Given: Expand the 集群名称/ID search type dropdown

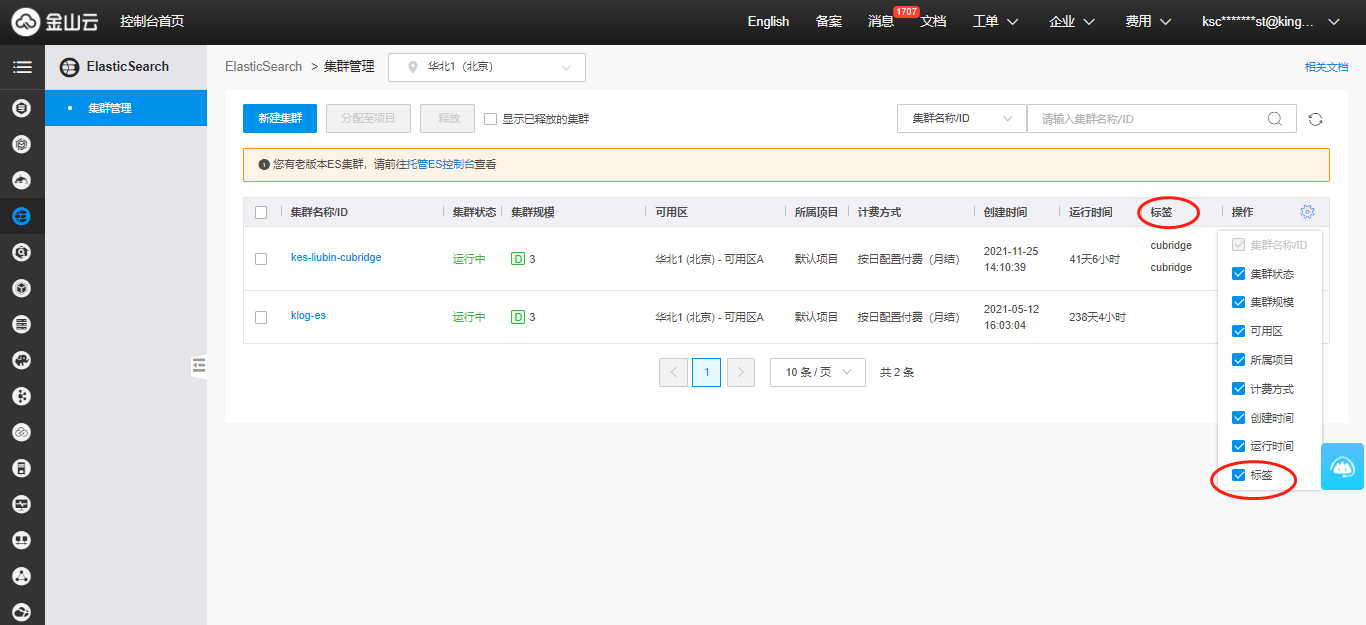Looking at the screenshot, I should (x=961, y=119).
